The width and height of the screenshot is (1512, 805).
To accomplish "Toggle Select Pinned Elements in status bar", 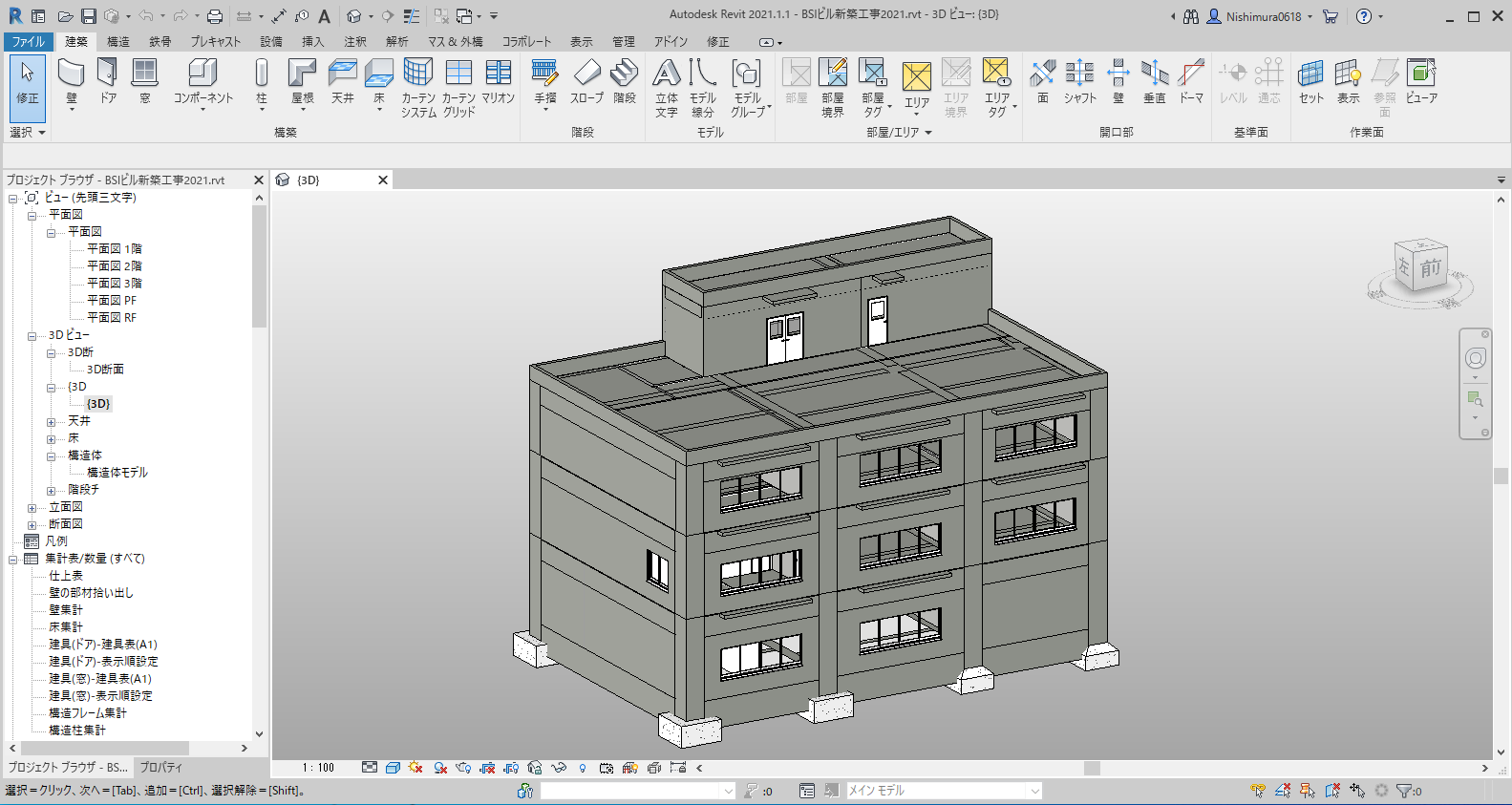I will tap(1308, 791).
